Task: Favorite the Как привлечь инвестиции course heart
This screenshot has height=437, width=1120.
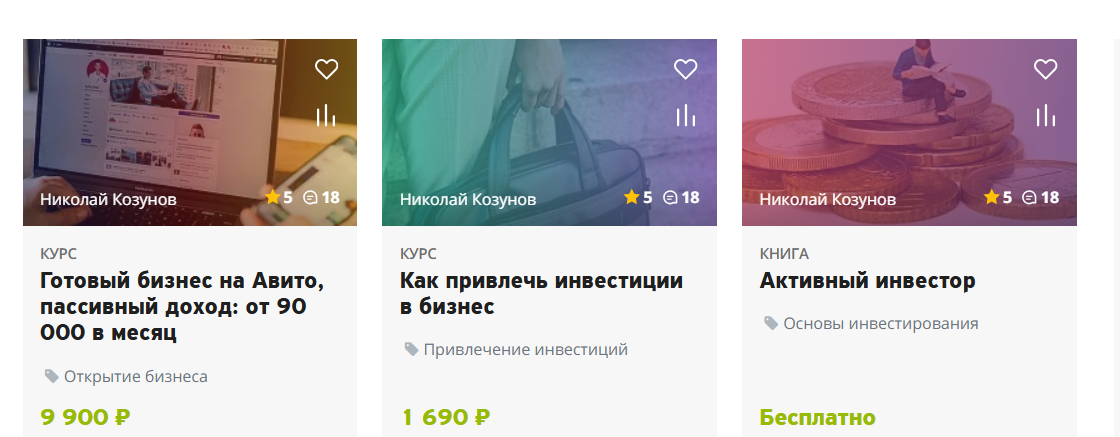Action: 686,69
